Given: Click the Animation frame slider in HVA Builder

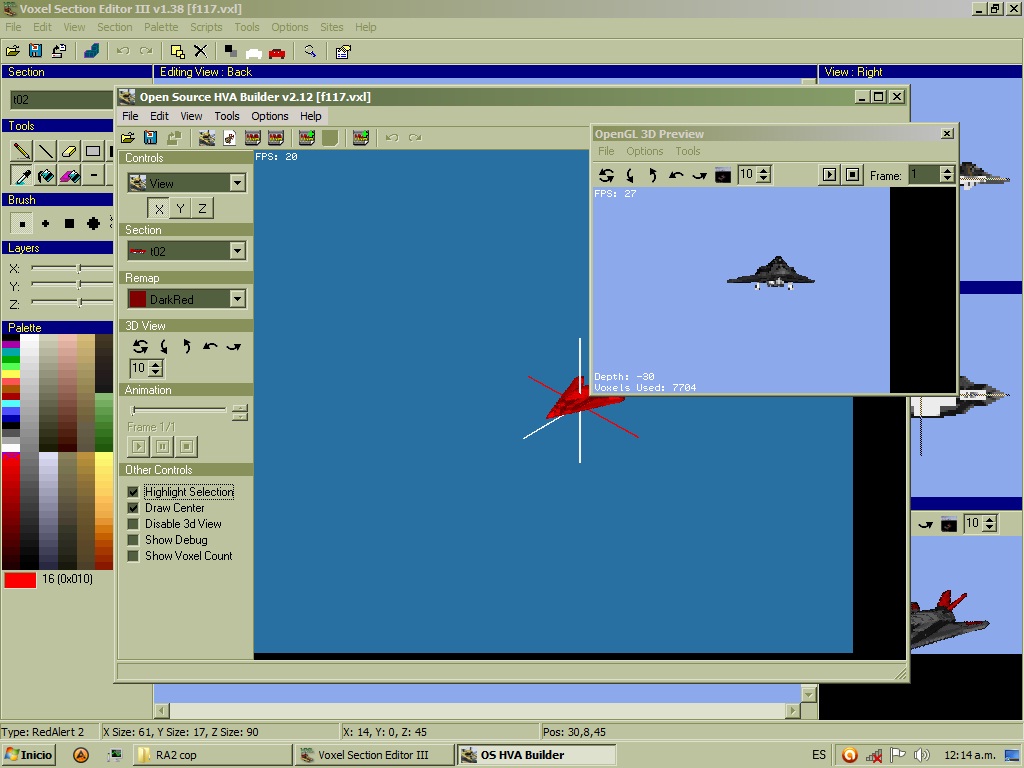Looking at the screenshot, I should 178,410.
